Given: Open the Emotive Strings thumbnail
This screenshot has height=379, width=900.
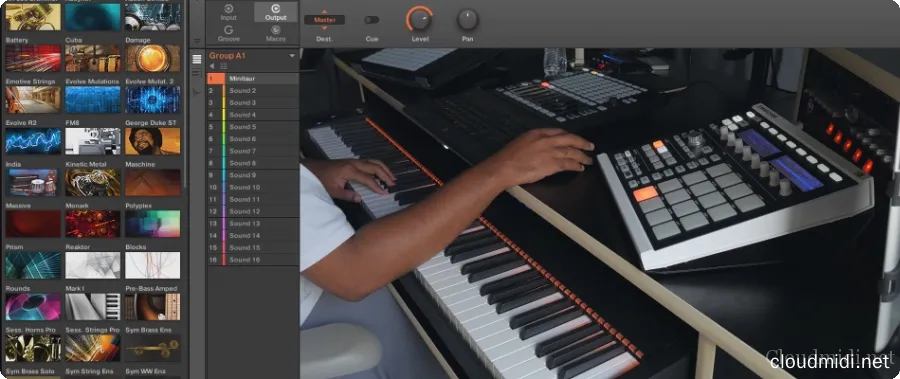Looking at the screenshot, I should click(x=33, y=100).
